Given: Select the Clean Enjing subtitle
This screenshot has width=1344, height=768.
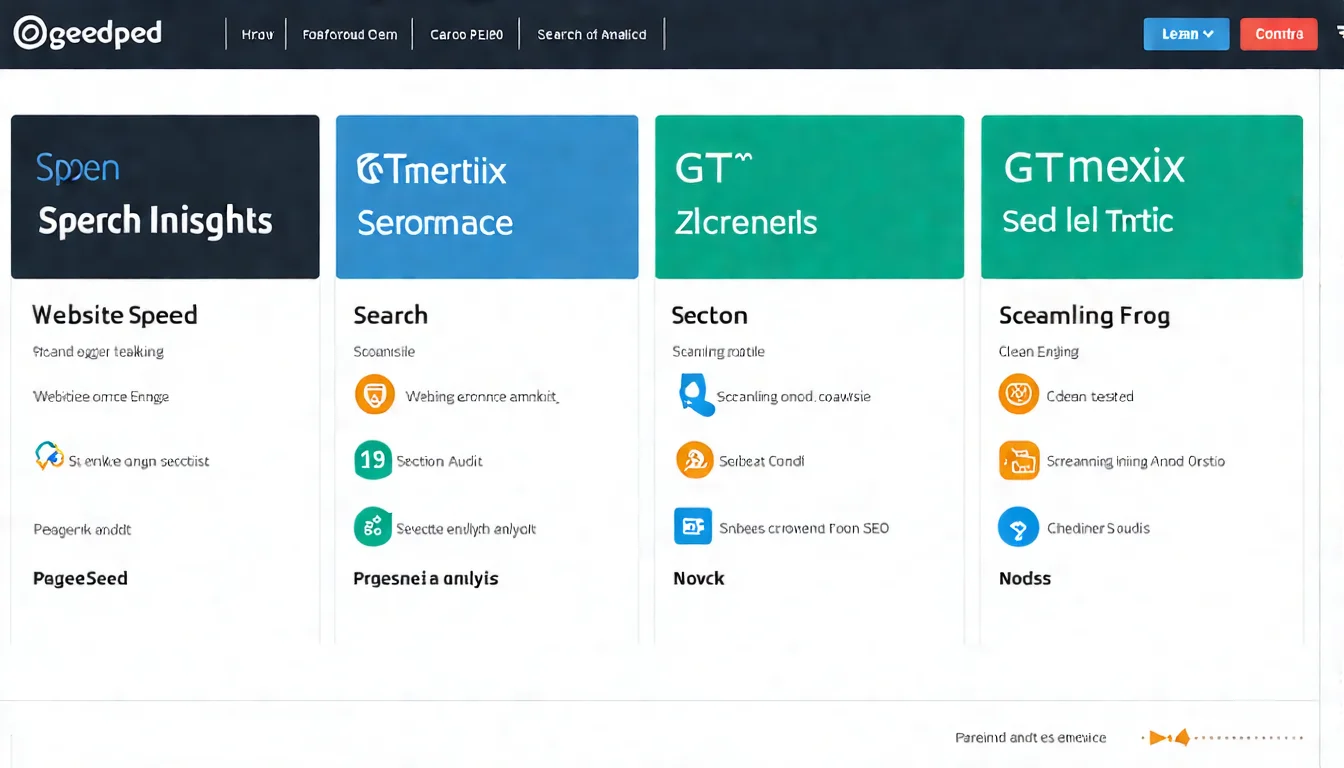Looking at the screenshot, I should (1038, 351).
